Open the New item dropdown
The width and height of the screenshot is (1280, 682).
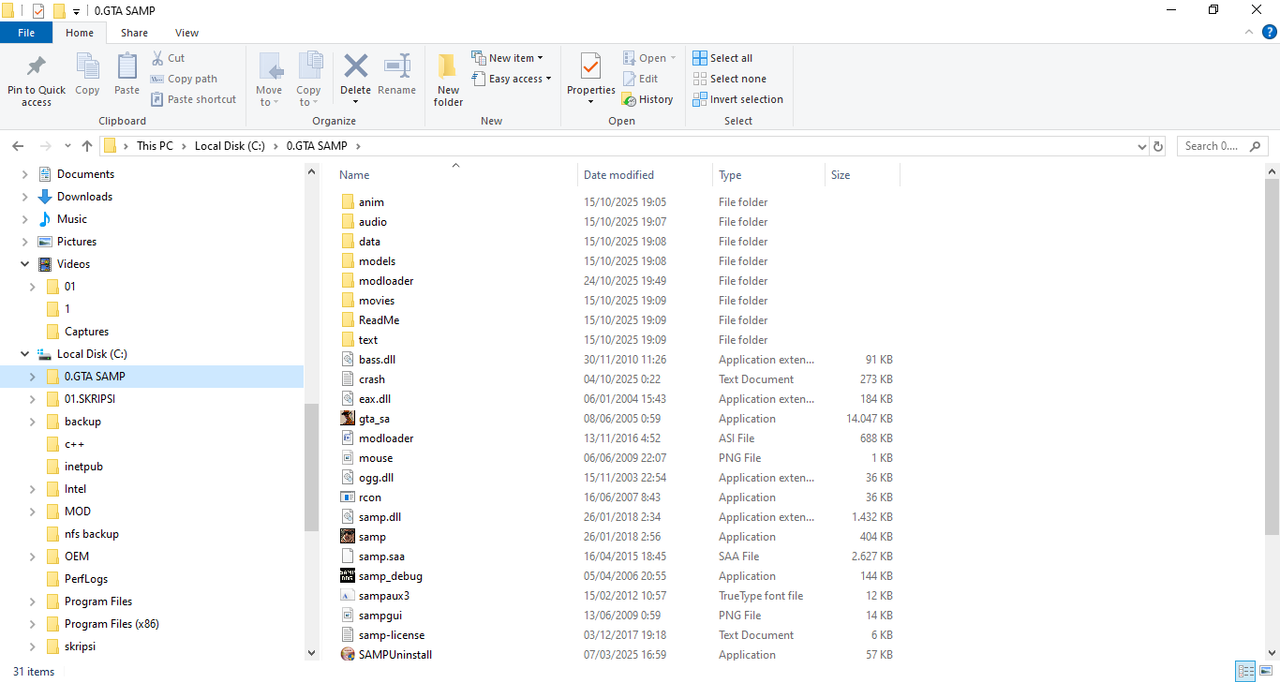coord(506,58)
